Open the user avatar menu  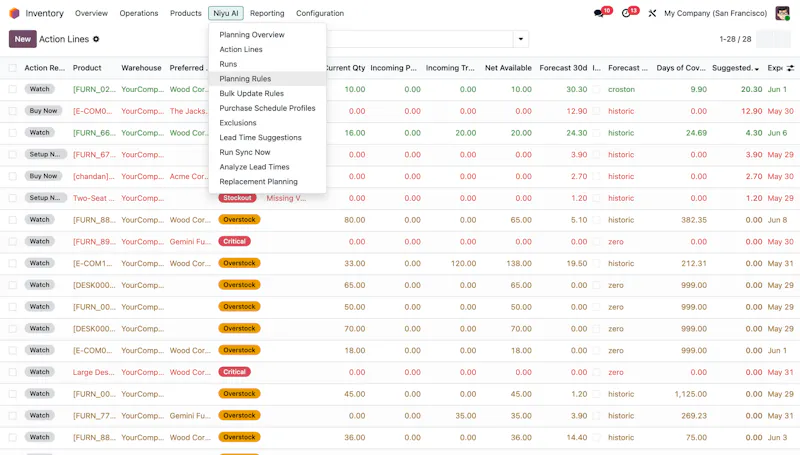(x=782, y=13)
